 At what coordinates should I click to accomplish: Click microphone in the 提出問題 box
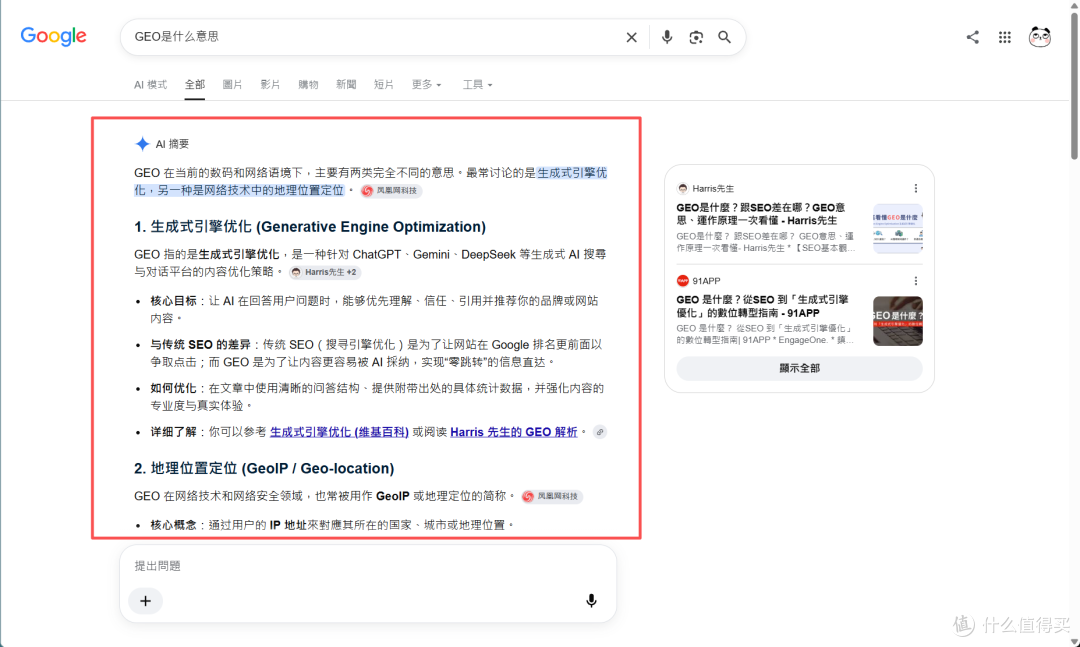pos(591,601)
